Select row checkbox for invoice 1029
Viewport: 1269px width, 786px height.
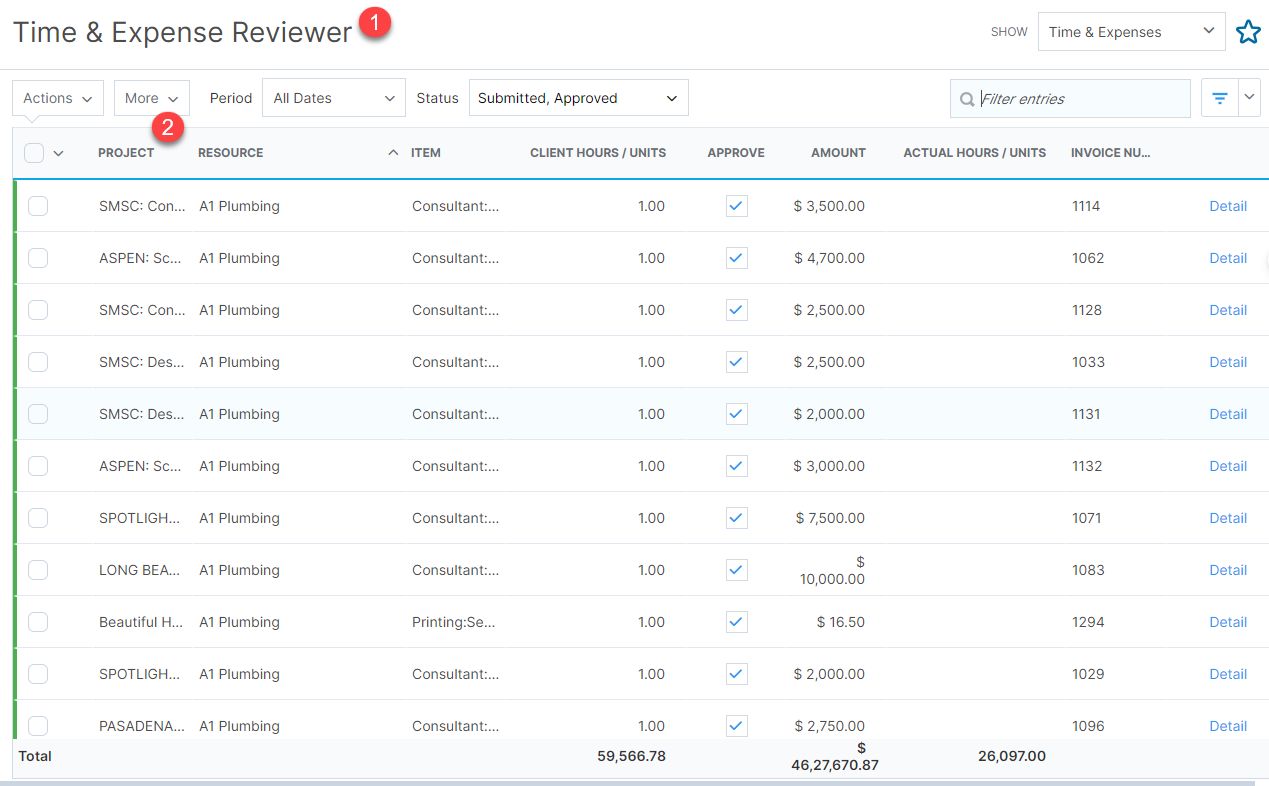(38, 674)
